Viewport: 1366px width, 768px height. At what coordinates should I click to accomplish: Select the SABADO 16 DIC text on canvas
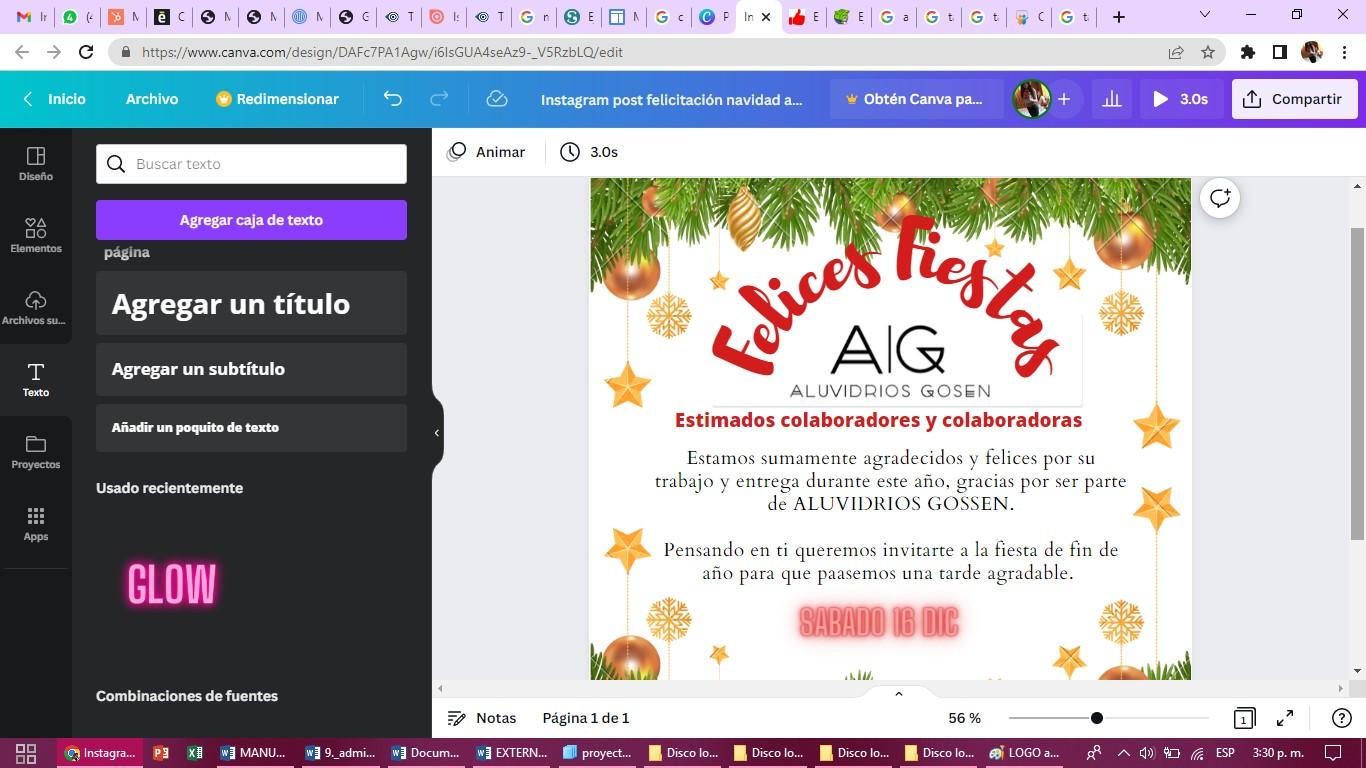point(879,622)
